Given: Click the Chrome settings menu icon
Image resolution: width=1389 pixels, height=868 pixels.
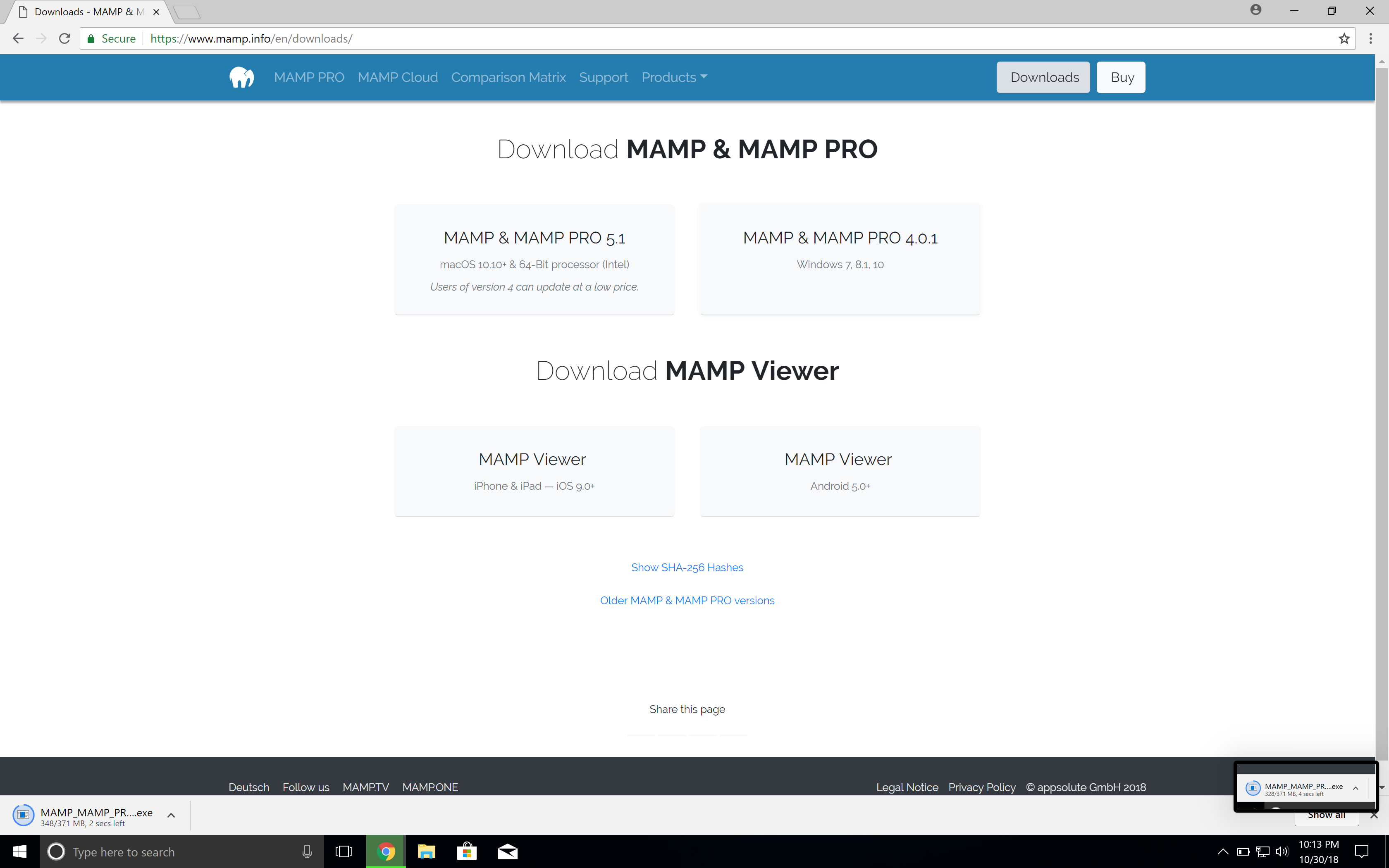Looking at the screenshot, I should (1371, 38).
